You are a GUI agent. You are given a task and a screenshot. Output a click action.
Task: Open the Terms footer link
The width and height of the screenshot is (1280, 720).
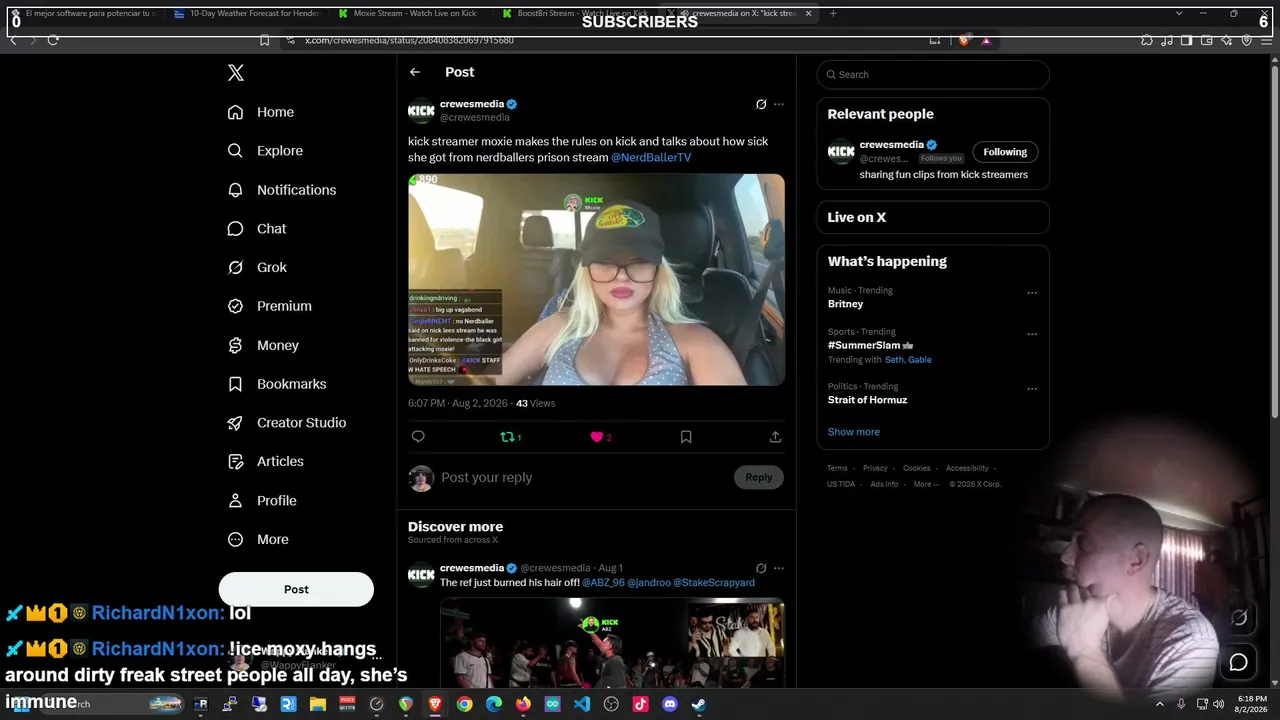tap(837, 468)
